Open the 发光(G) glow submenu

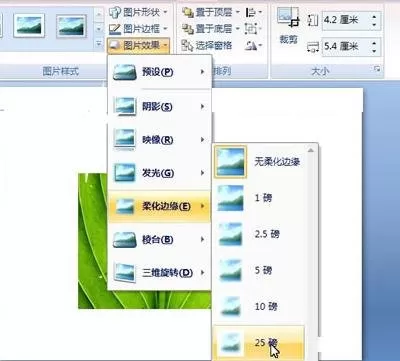[x=159, y=173]
